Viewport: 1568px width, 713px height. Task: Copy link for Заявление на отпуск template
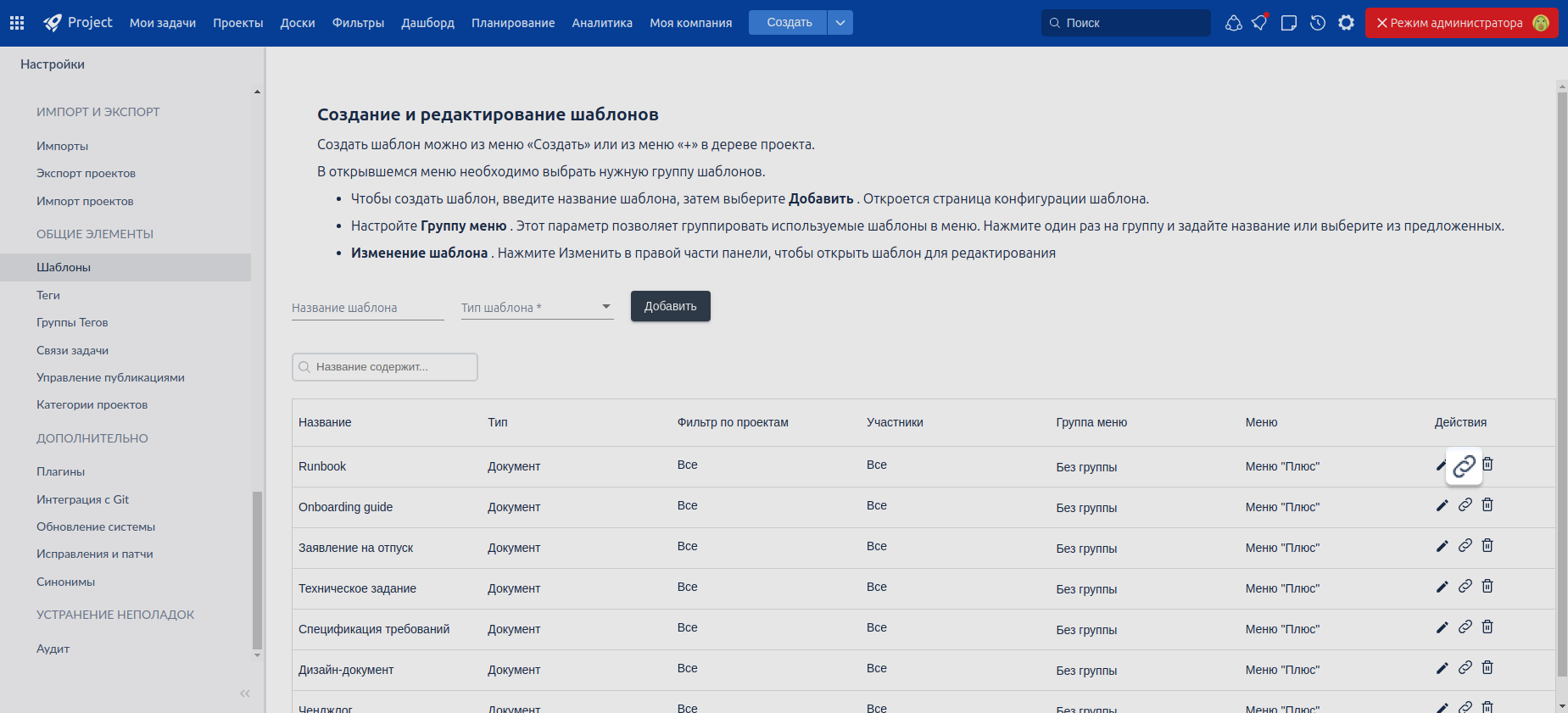pyautogui.click(x=1465, y=546)
